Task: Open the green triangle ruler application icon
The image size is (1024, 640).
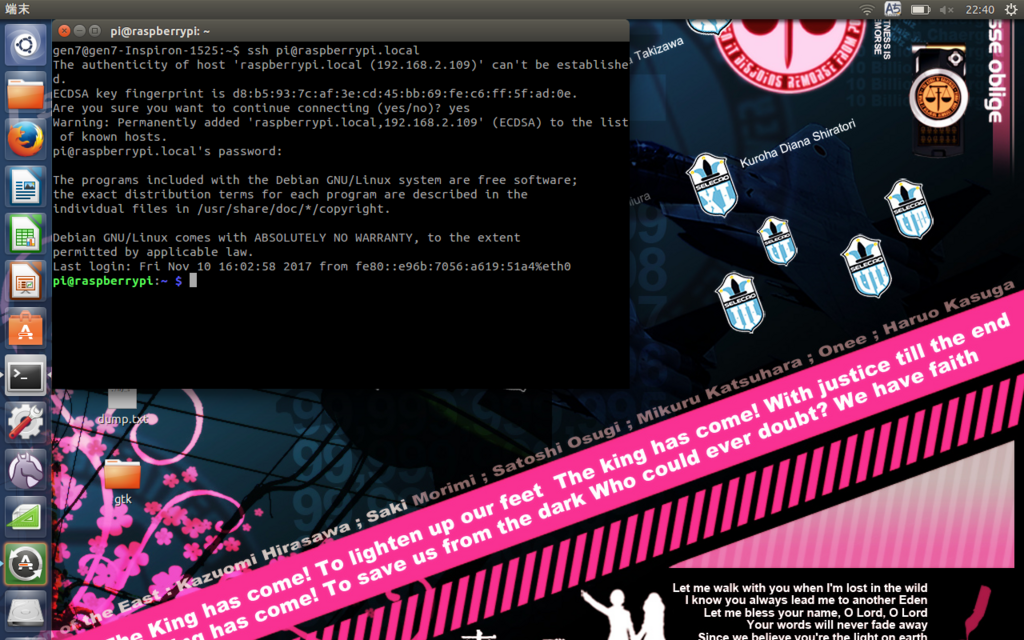Action: point(25,516)
